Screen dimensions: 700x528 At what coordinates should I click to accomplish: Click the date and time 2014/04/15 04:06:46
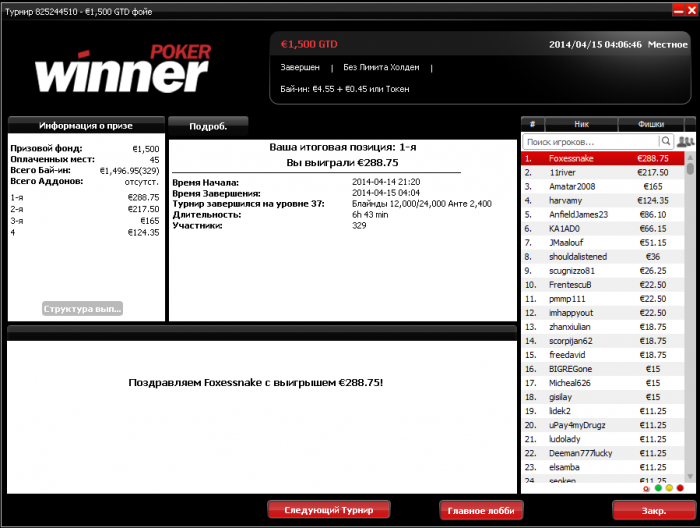(x=595, y=45)
